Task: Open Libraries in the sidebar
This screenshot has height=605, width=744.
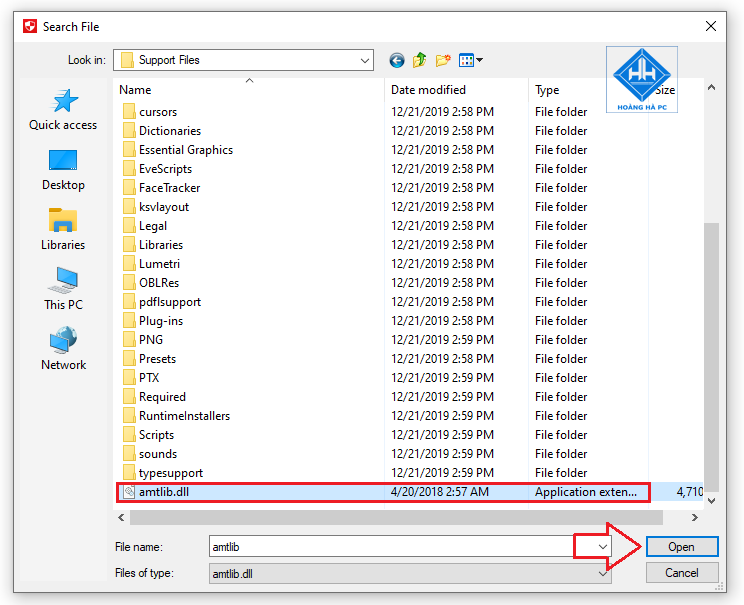Action: click(x=63, y=230)
